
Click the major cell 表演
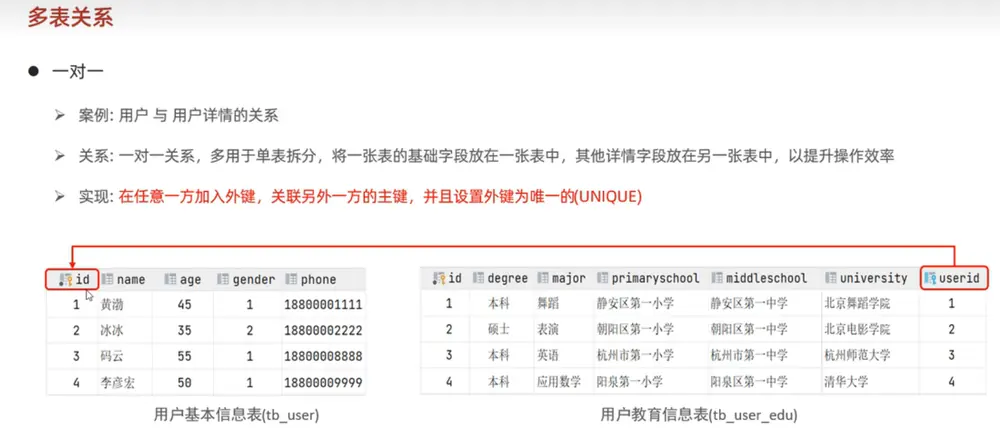tap(548, 330)
